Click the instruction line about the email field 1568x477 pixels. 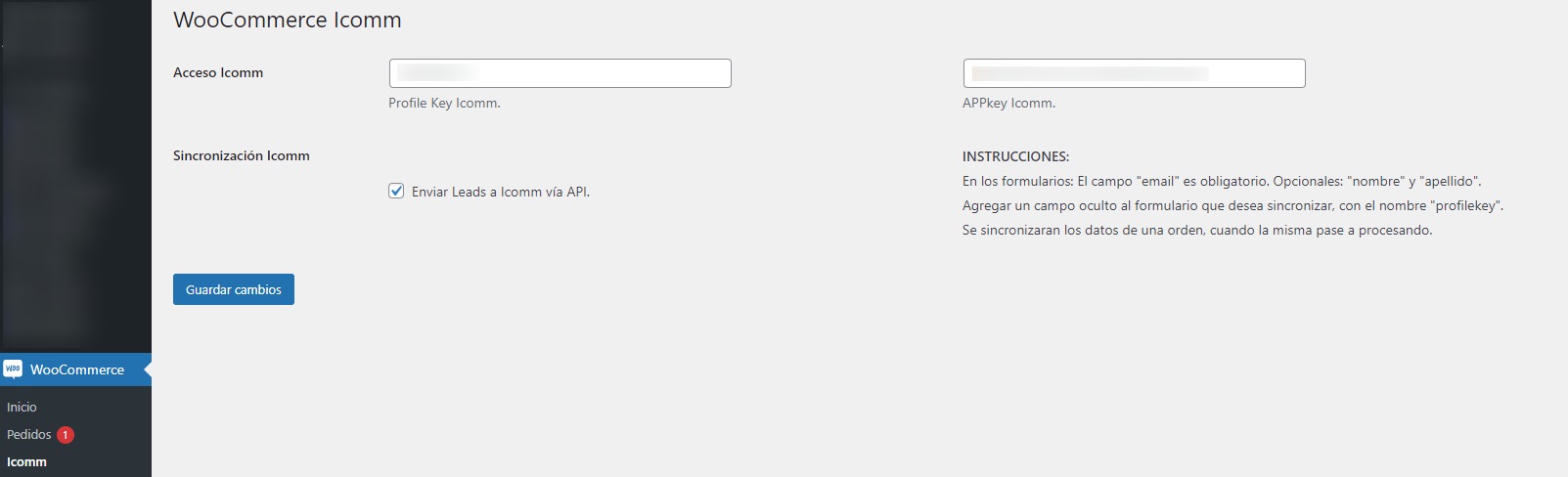tap(1222, 182)
